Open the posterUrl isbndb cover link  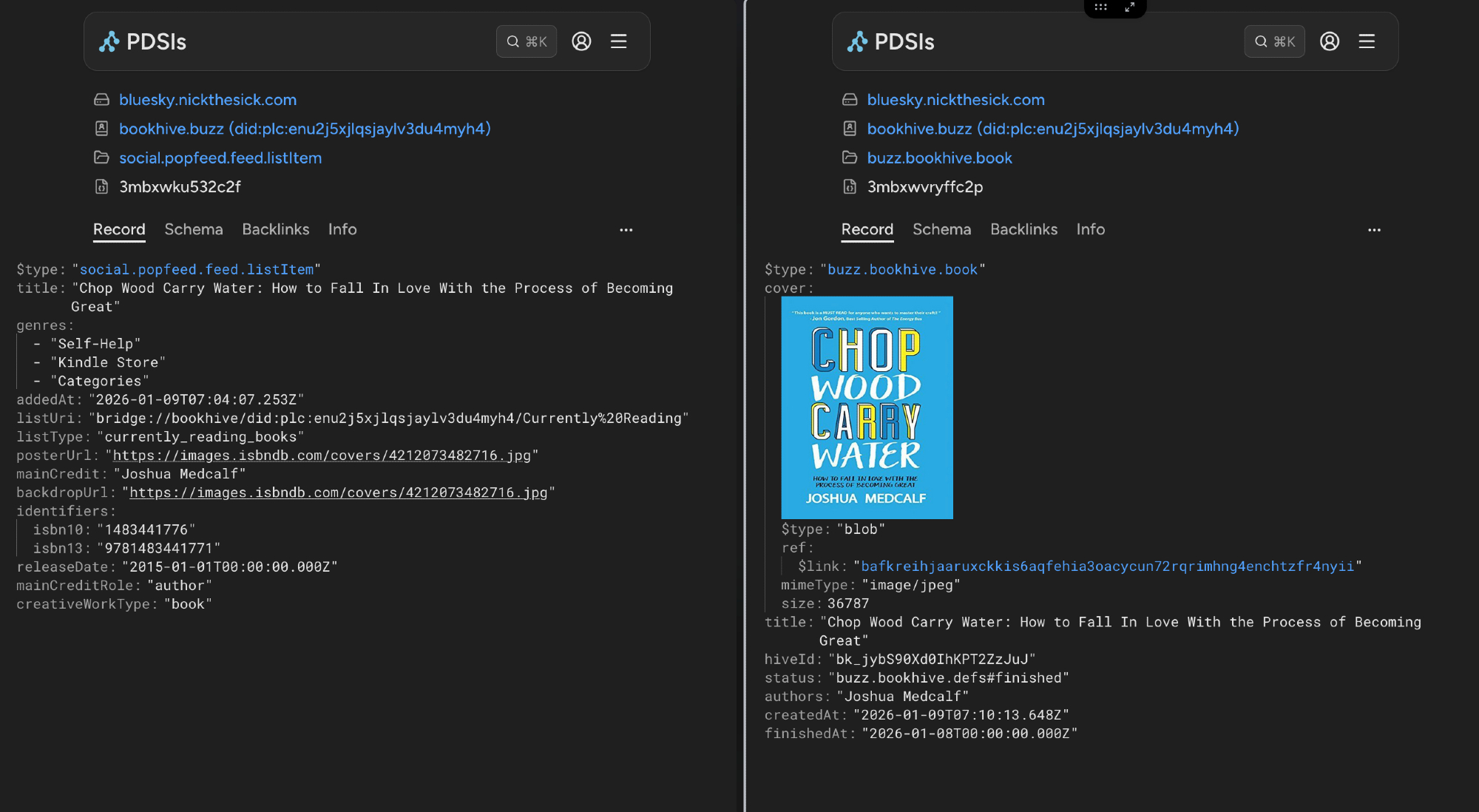322,456
